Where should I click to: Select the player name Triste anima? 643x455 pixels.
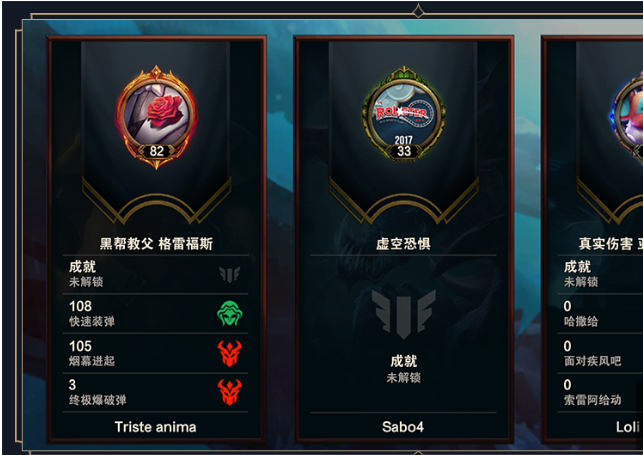tap(155, 427)
